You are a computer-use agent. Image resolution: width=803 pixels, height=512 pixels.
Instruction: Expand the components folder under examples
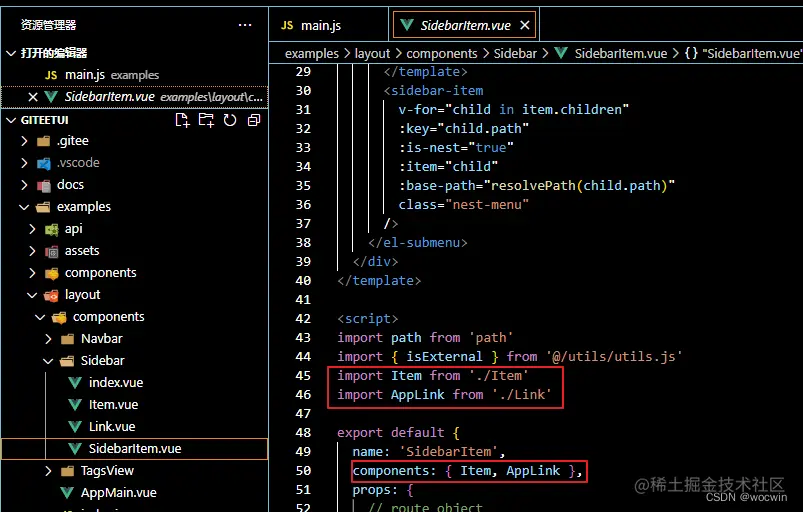coord(32,273)
